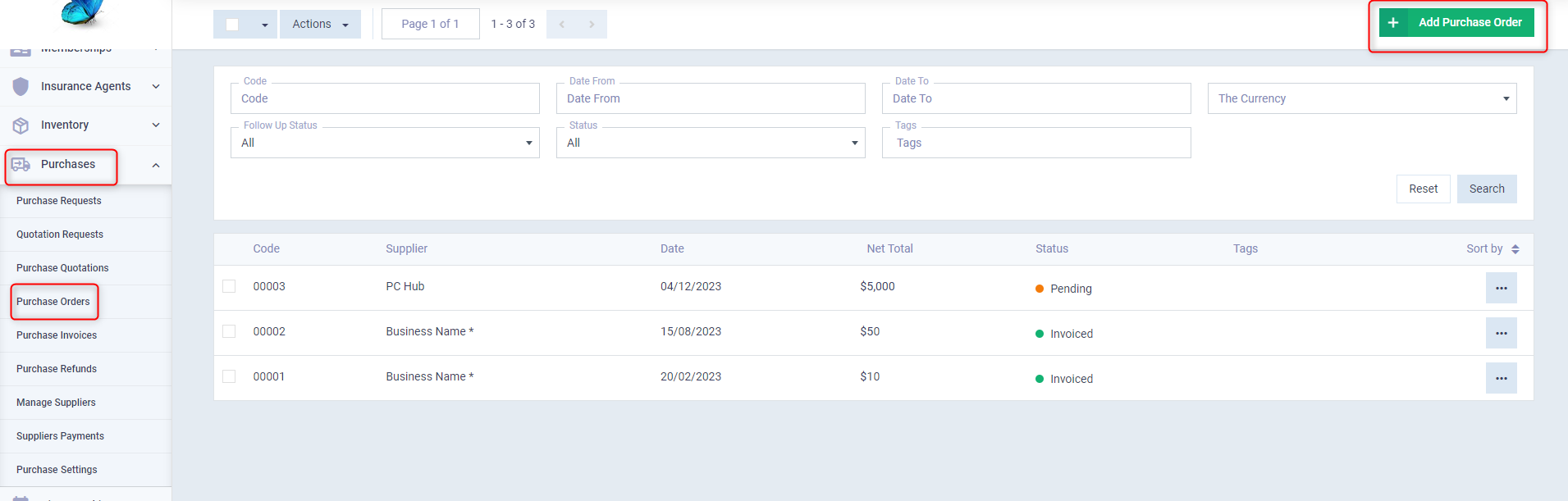Navigate to Manage Suppliers
This screenshot has height=501, width=1568.
coord(56,403)
